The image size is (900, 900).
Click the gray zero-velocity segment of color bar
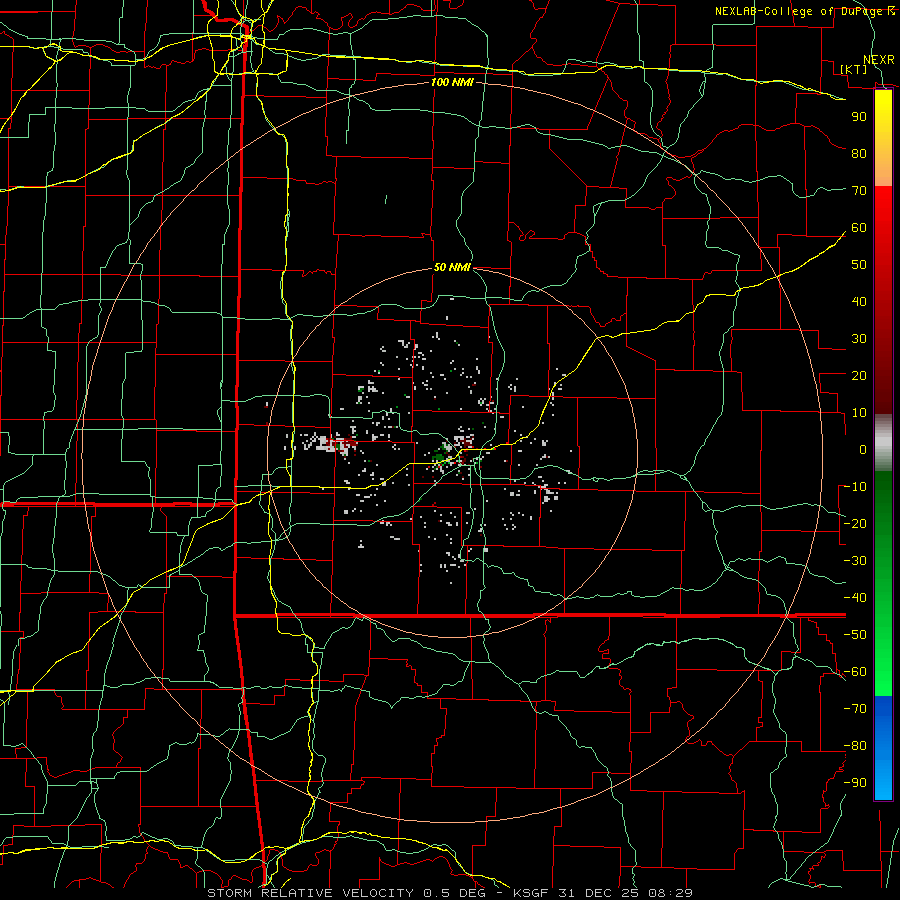tap(883, 443)
